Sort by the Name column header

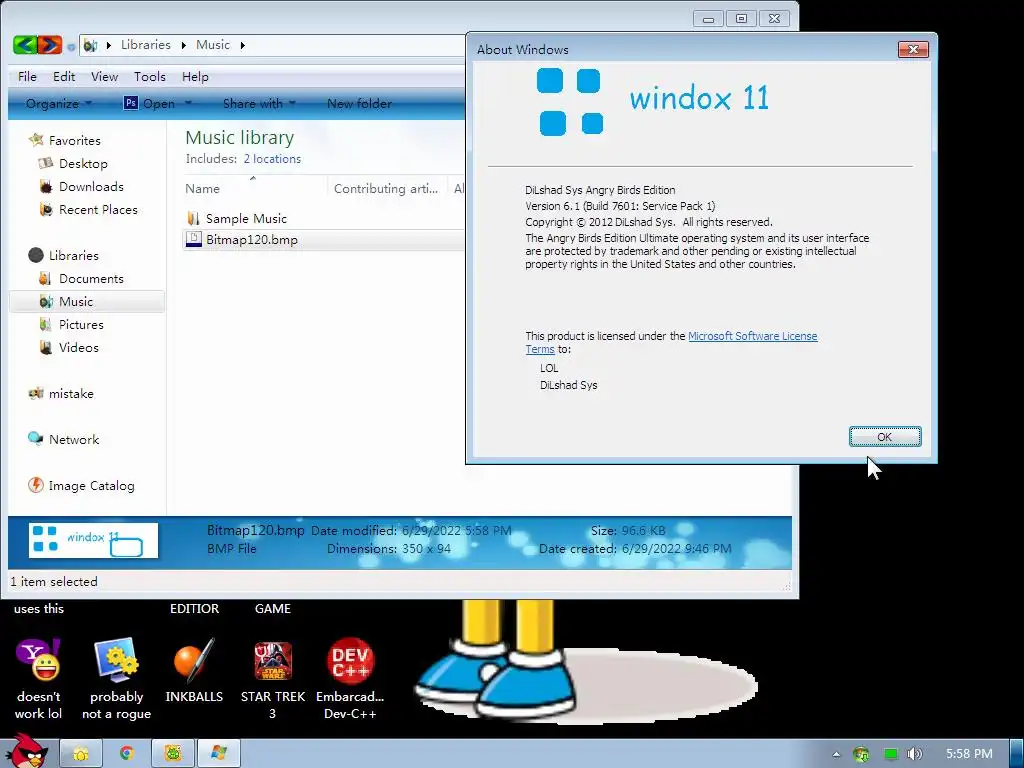pos(255,188)
